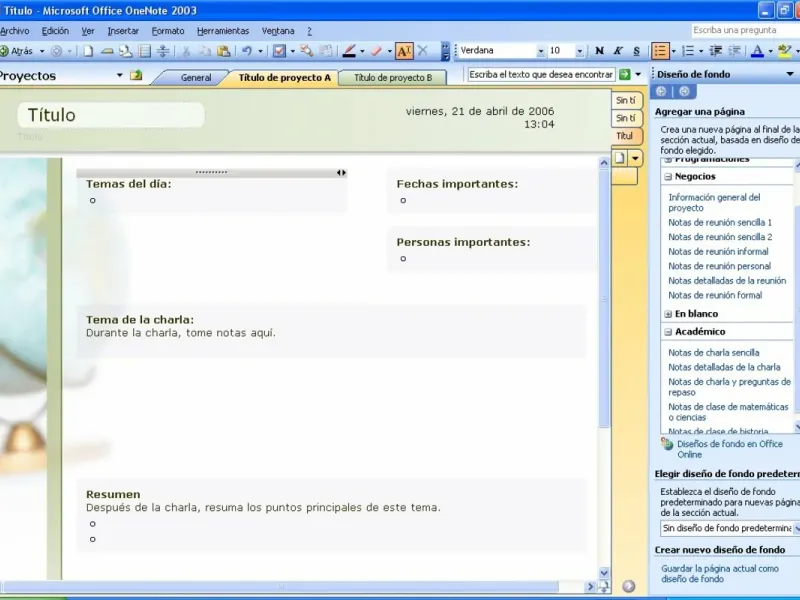Click the Delete X icon
Image resolution: width=800 pixels, height=600 pixels.
pos(422,51)
